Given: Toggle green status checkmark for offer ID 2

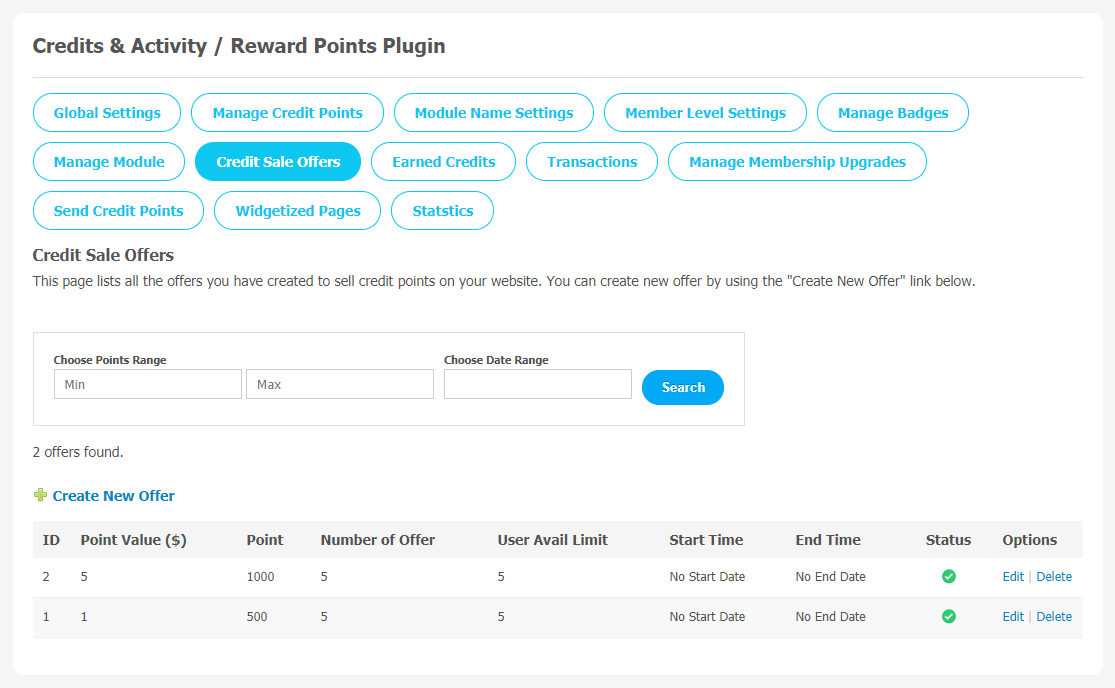Looking at the screenshot, I should pyautogui.click(x=949, y=576).
